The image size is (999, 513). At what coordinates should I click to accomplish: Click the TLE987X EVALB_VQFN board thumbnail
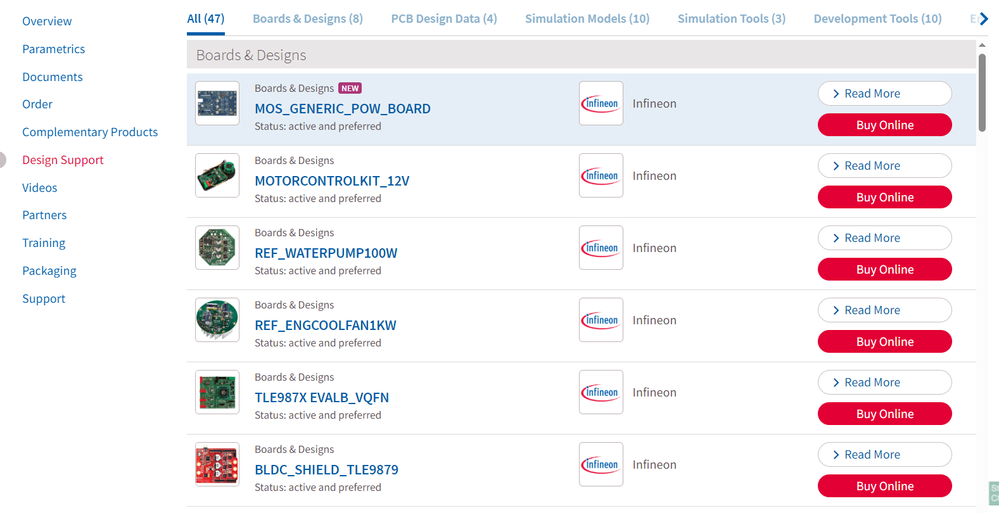click(x=217, y=392)
